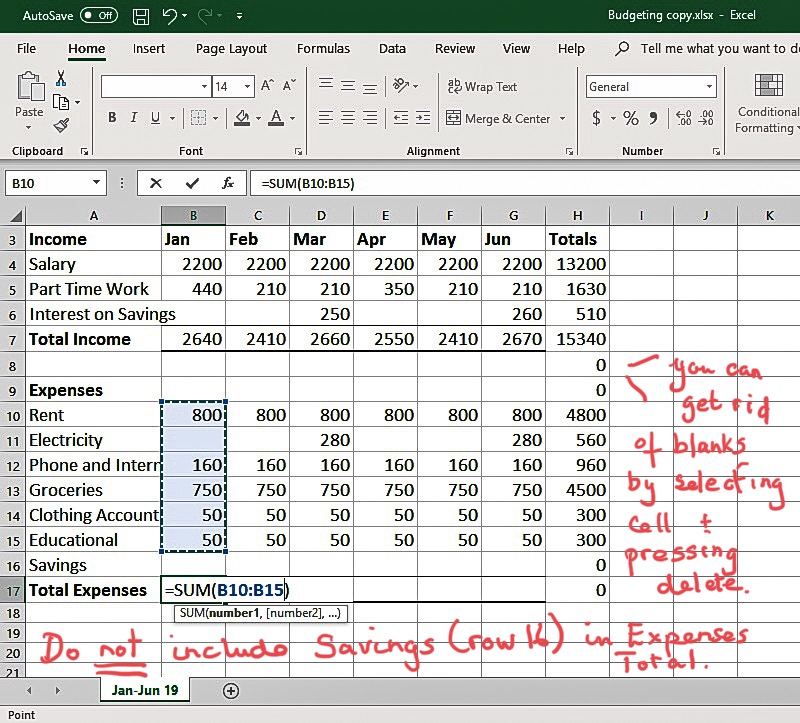The height and width of the screenshot is (723, 800).
Task: Add a new sheet with the plus button
Action: pos(230,690)
